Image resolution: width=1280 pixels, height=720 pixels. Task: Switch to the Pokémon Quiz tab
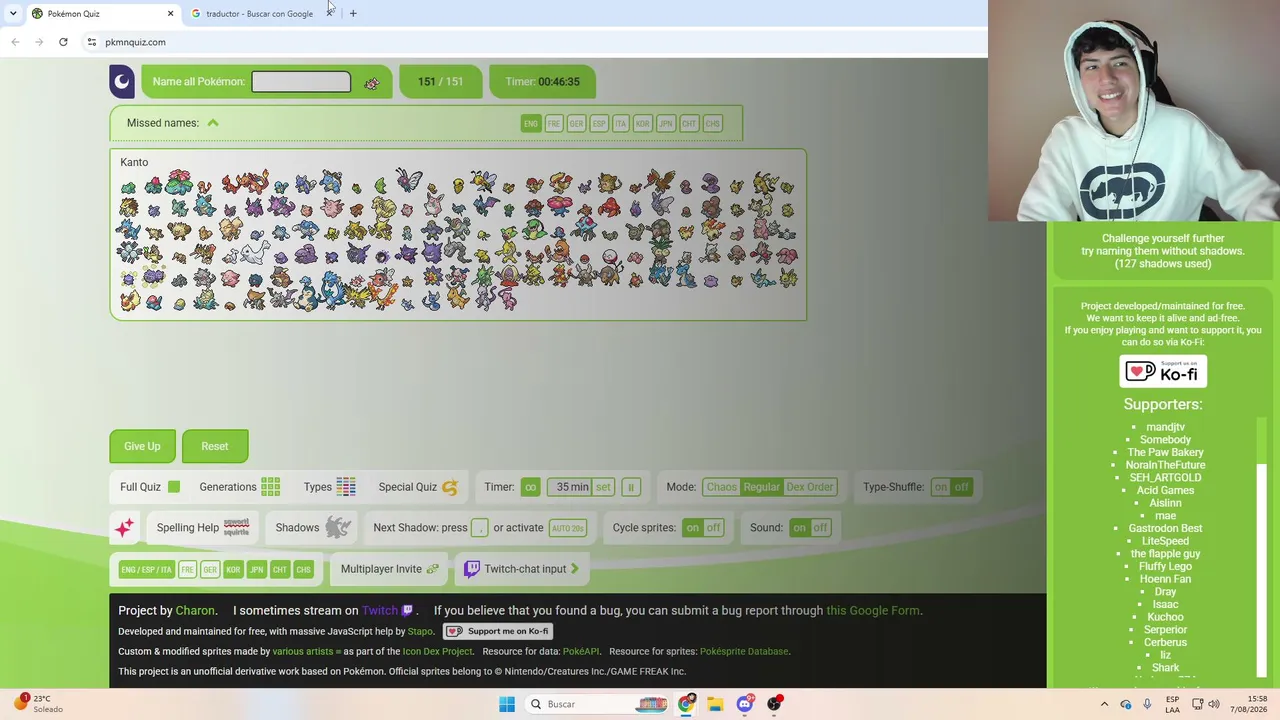(102, 13)
